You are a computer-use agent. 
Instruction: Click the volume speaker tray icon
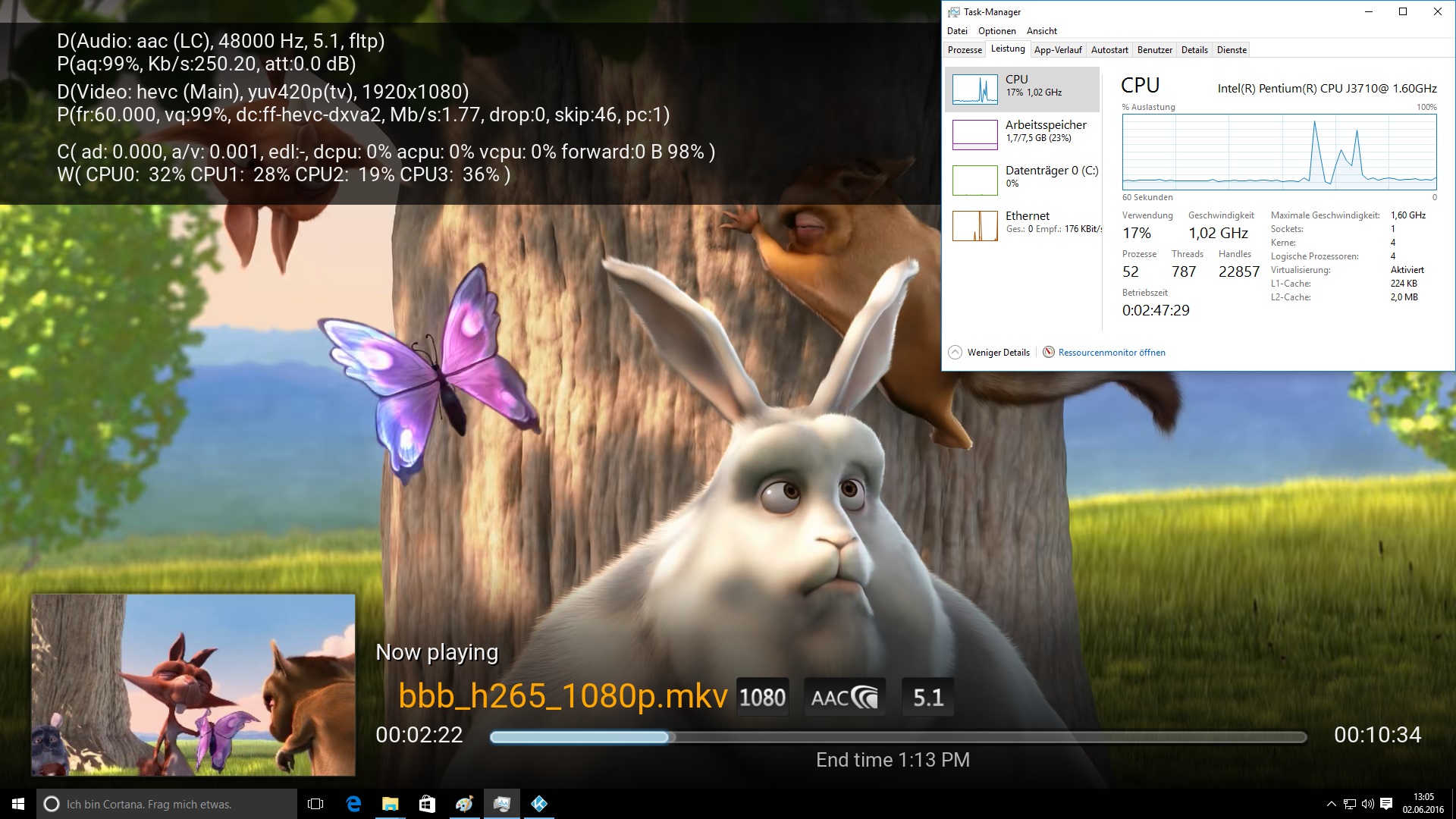(x=1368, y=804)
